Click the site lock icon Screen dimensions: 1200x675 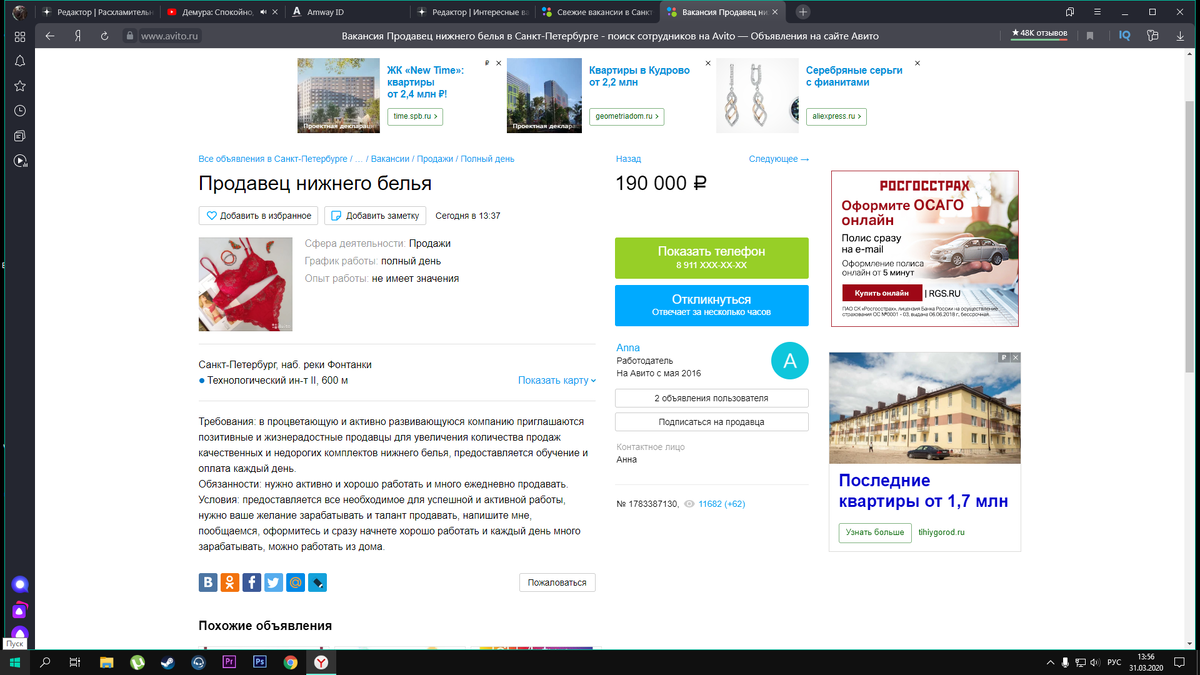(129, 35)
